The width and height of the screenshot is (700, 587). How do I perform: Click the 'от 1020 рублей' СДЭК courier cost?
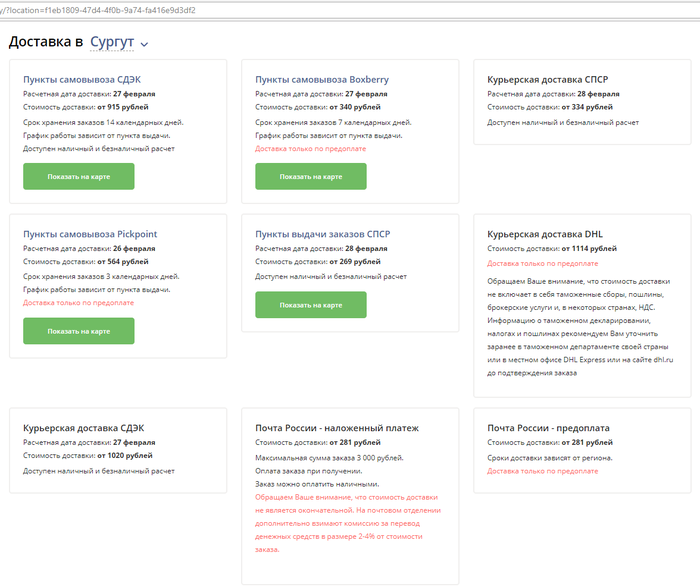coord(125,455)
